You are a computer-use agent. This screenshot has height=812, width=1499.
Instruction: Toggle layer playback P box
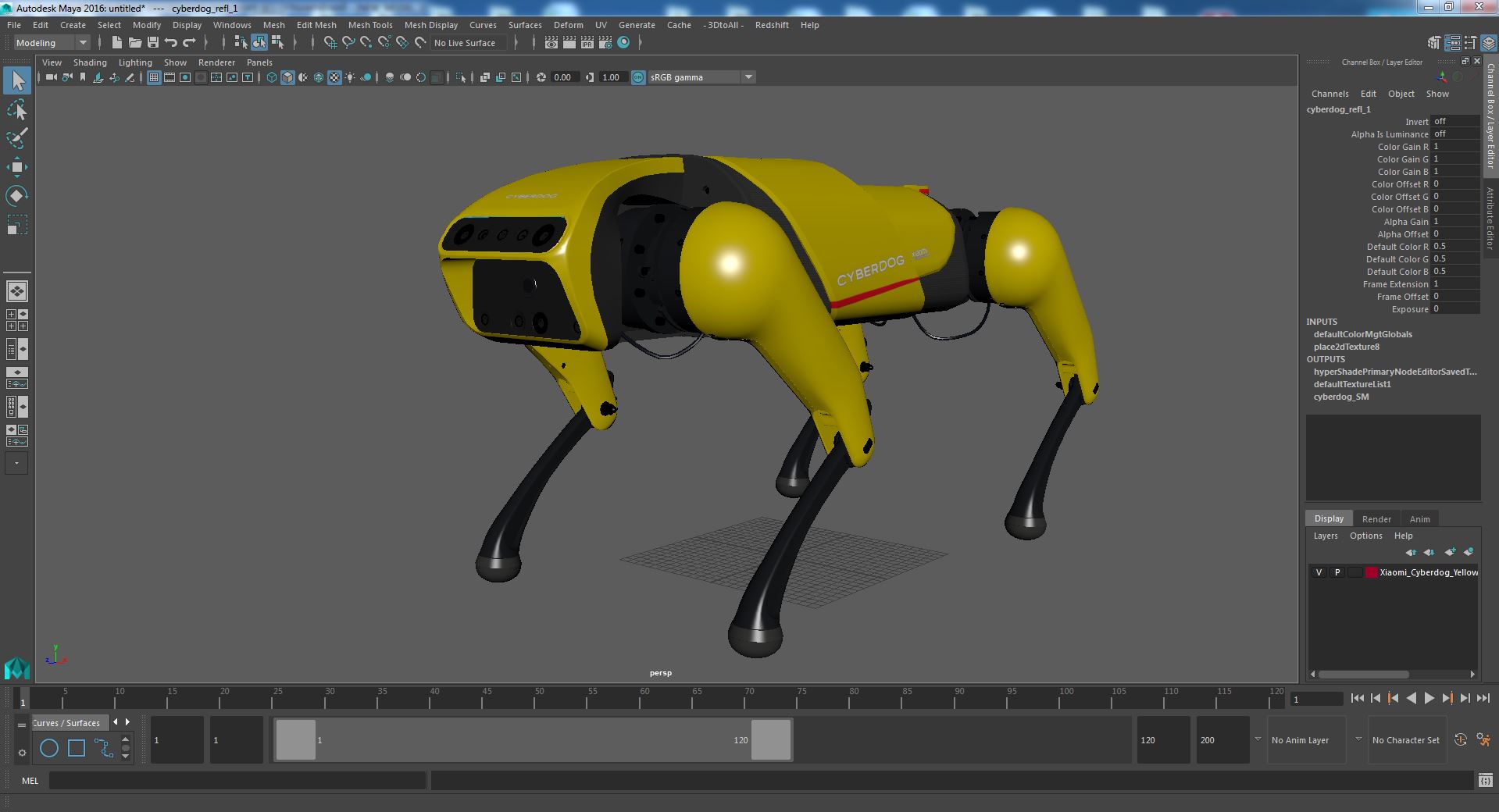(x=1337, y=572)
